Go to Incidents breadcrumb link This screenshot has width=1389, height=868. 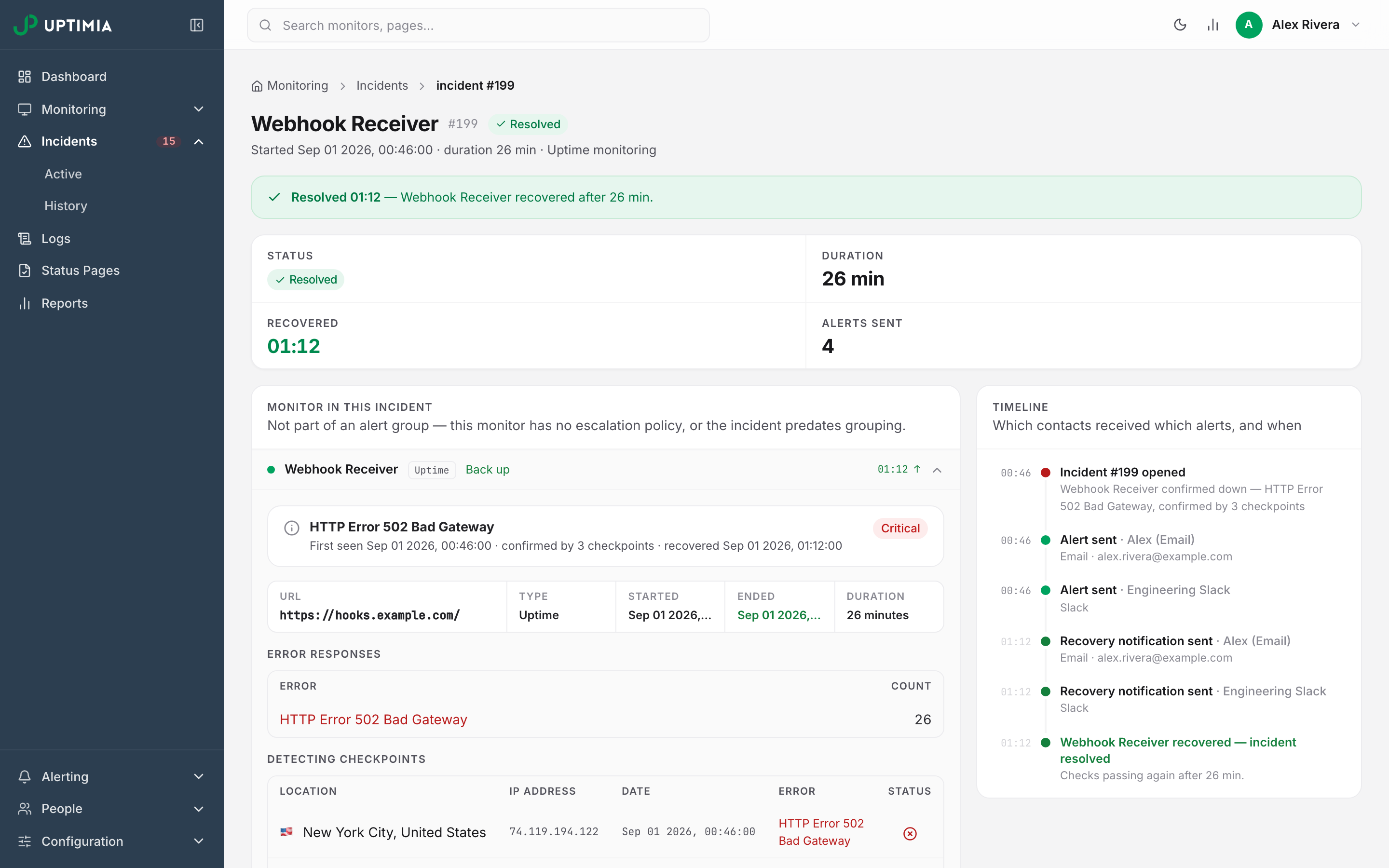point(382,85)
